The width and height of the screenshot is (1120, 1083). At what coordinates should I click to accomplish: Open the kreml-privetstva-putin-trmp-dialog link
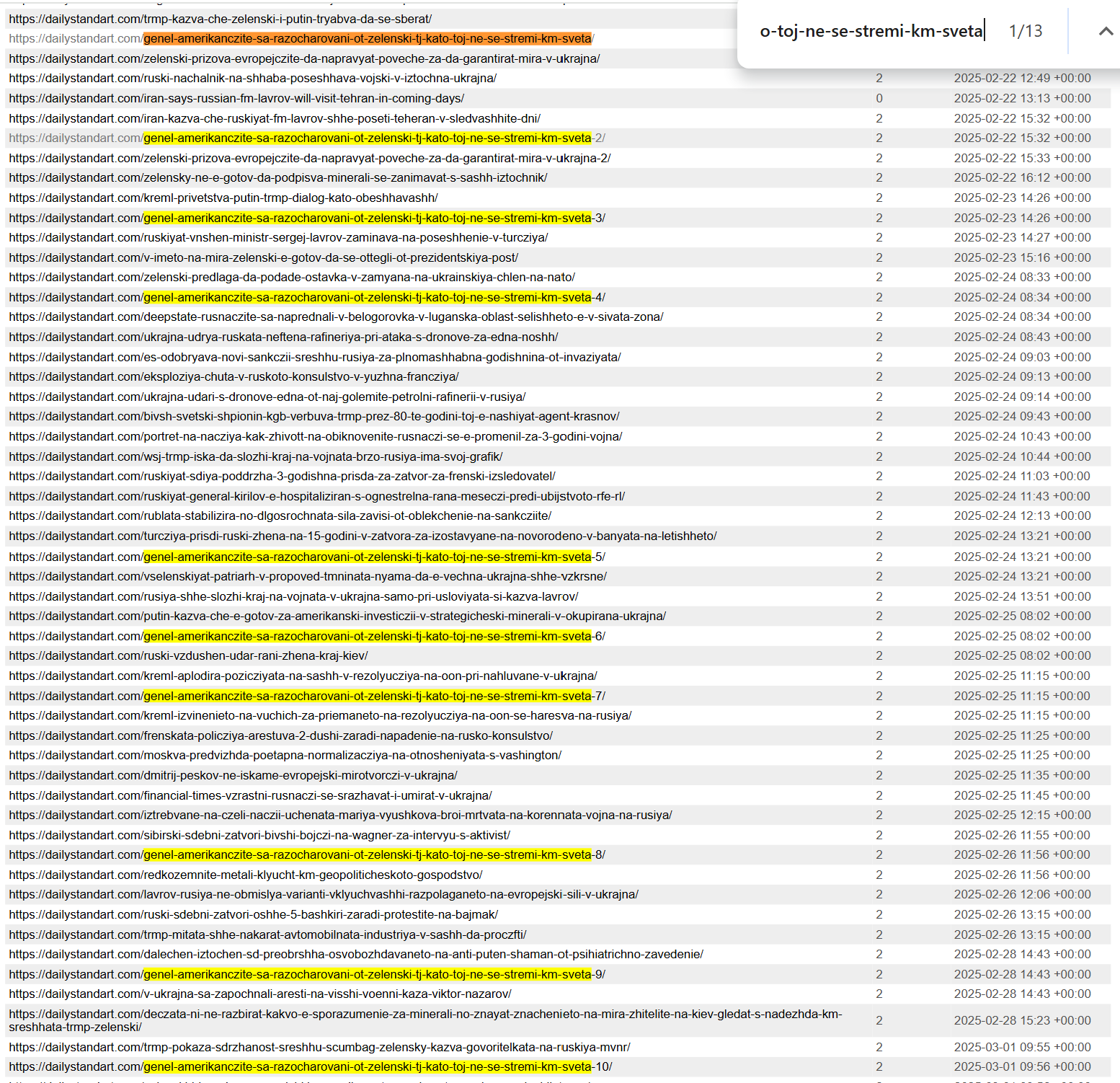pos(223,198)
